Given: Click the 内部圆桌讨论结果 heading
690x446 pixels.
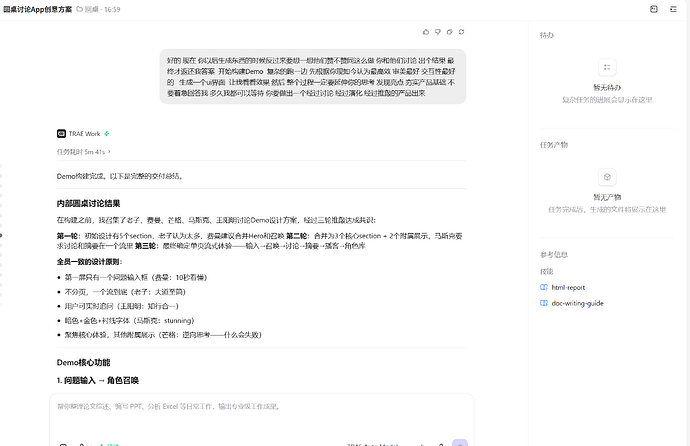Looking at the screenshot, I should (88, 203).
